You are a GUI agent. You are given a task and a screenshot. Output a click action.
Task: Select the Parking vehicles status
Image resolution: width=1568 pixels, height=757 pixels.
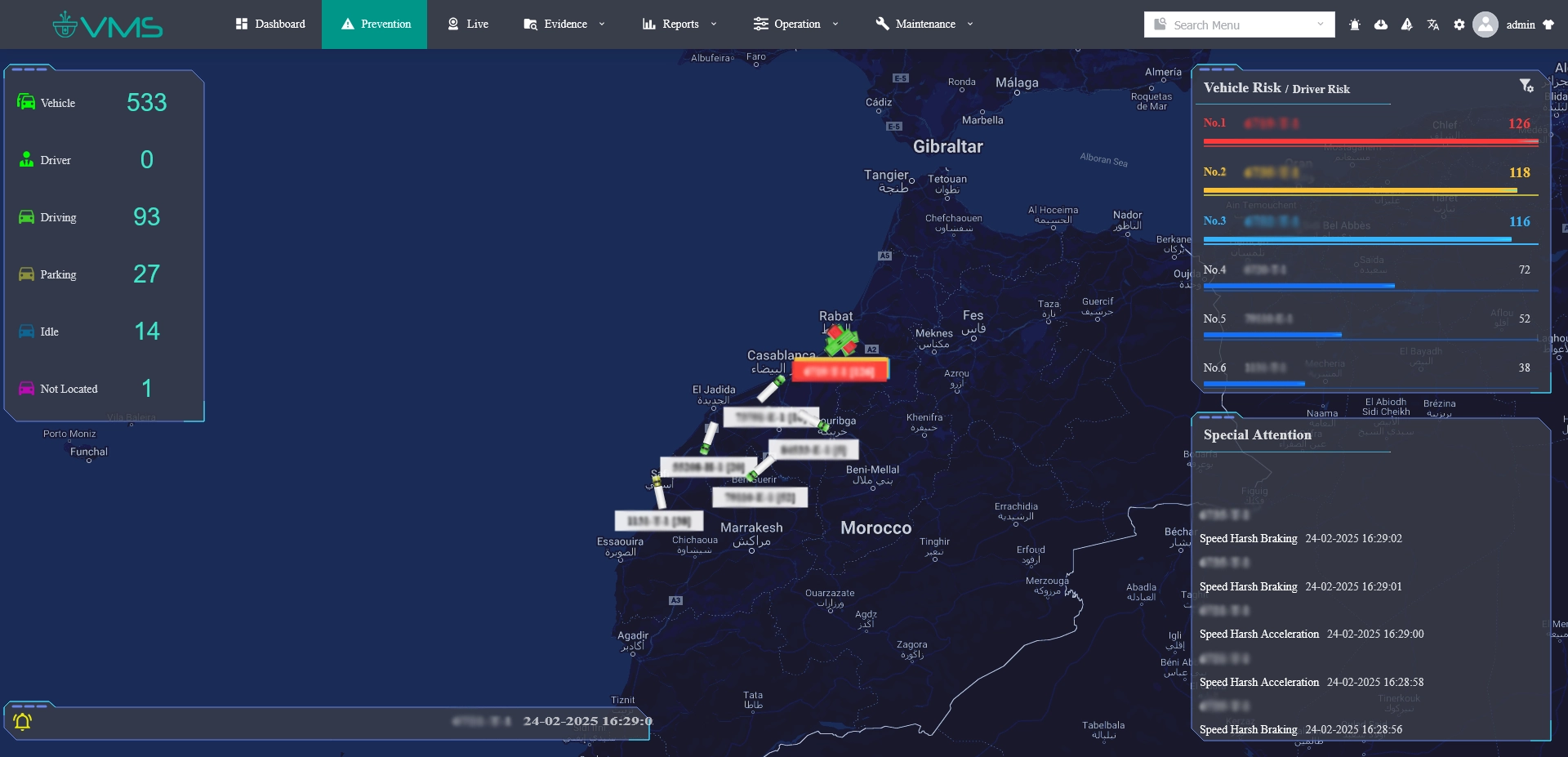click(x=58, y=274)
